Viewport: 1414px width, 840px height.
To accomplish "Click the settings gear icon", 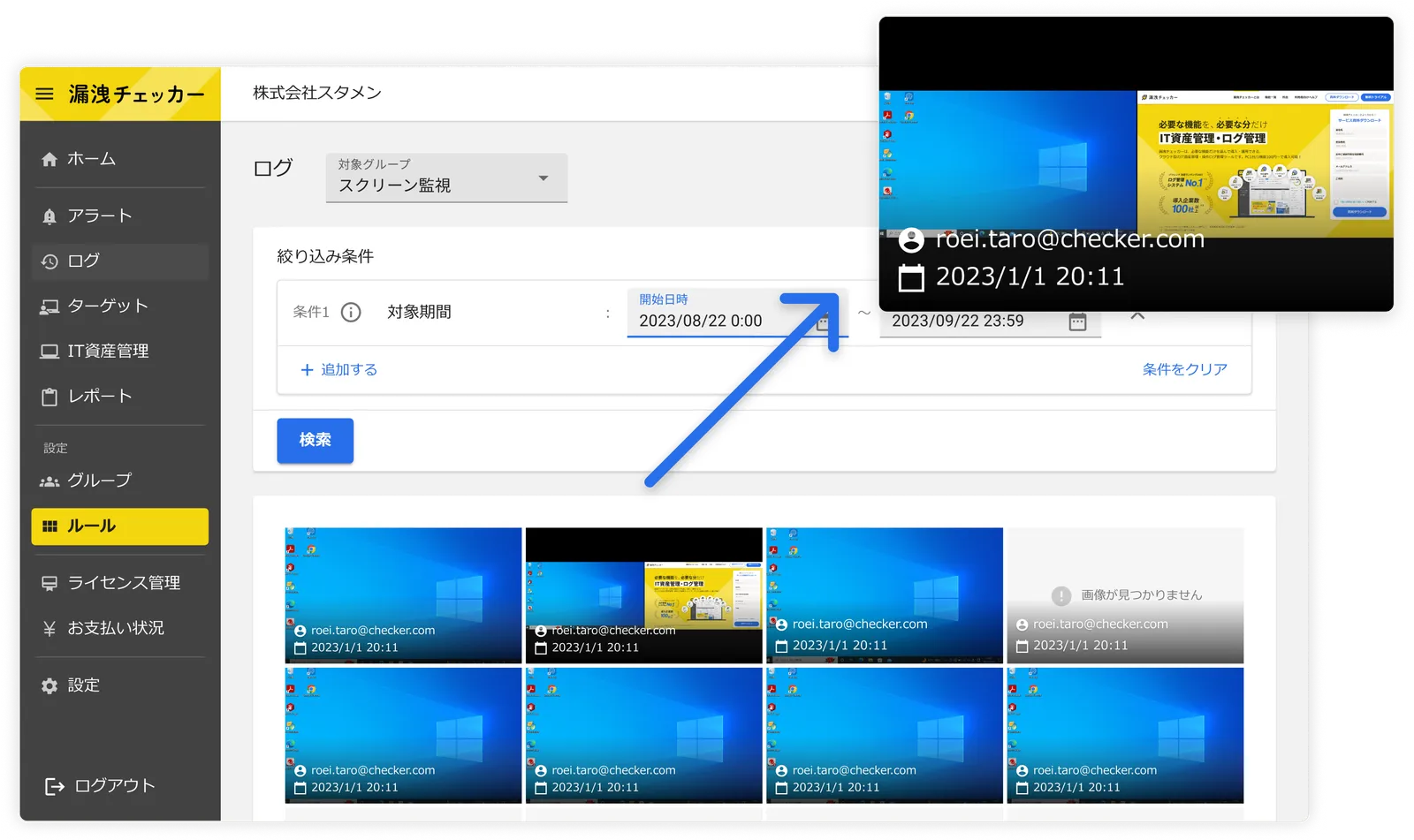I will coord(49,685).
